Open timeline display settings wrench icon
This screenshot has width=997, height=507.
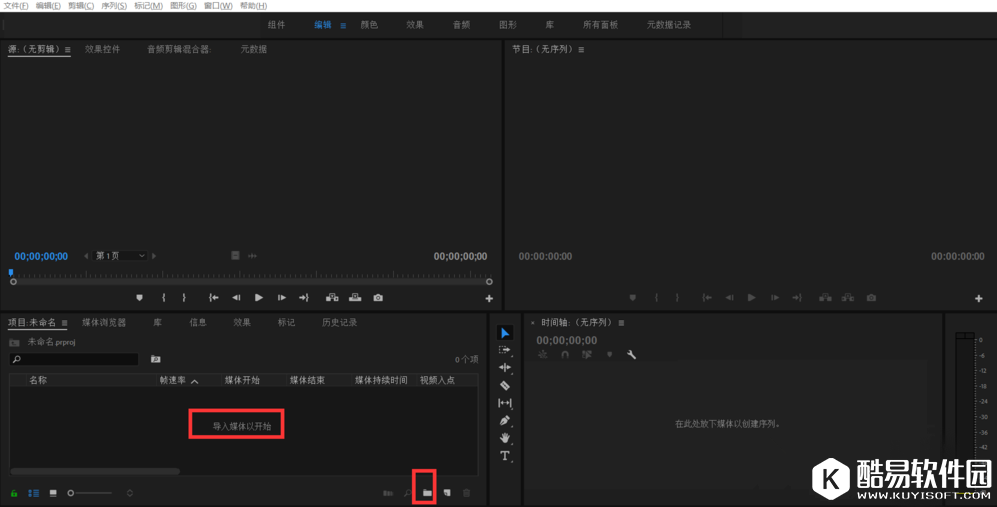click(x=631, y=354)
